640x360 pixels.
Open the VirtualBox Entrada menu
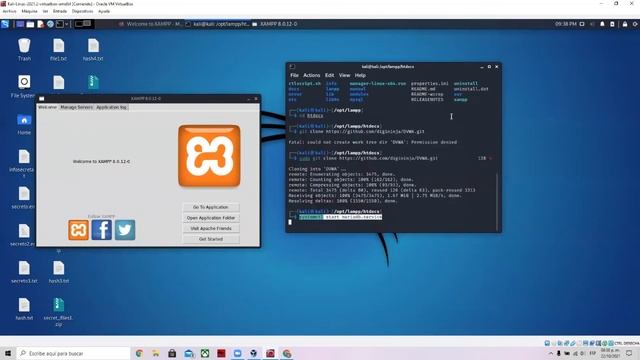tap(60, 11)
